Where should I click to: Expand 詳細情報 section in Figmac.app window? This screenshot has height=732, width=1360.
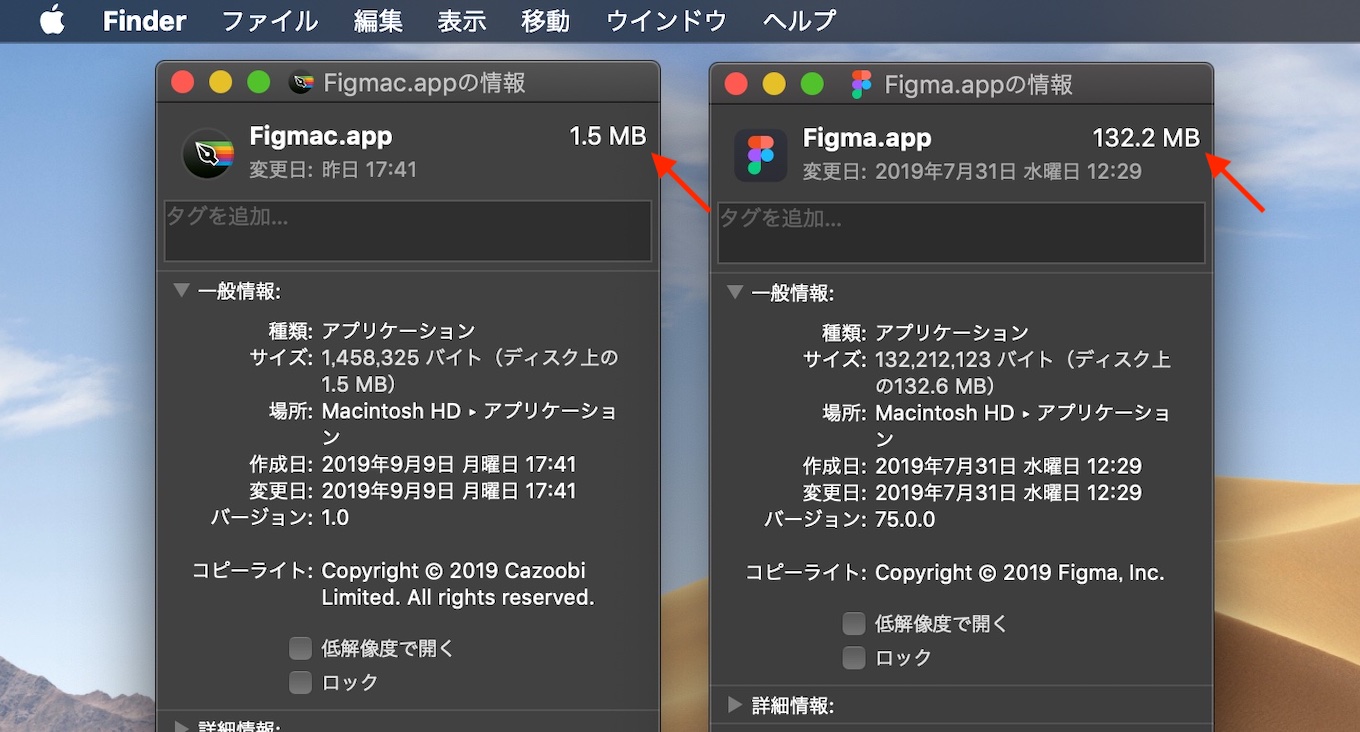181,727
